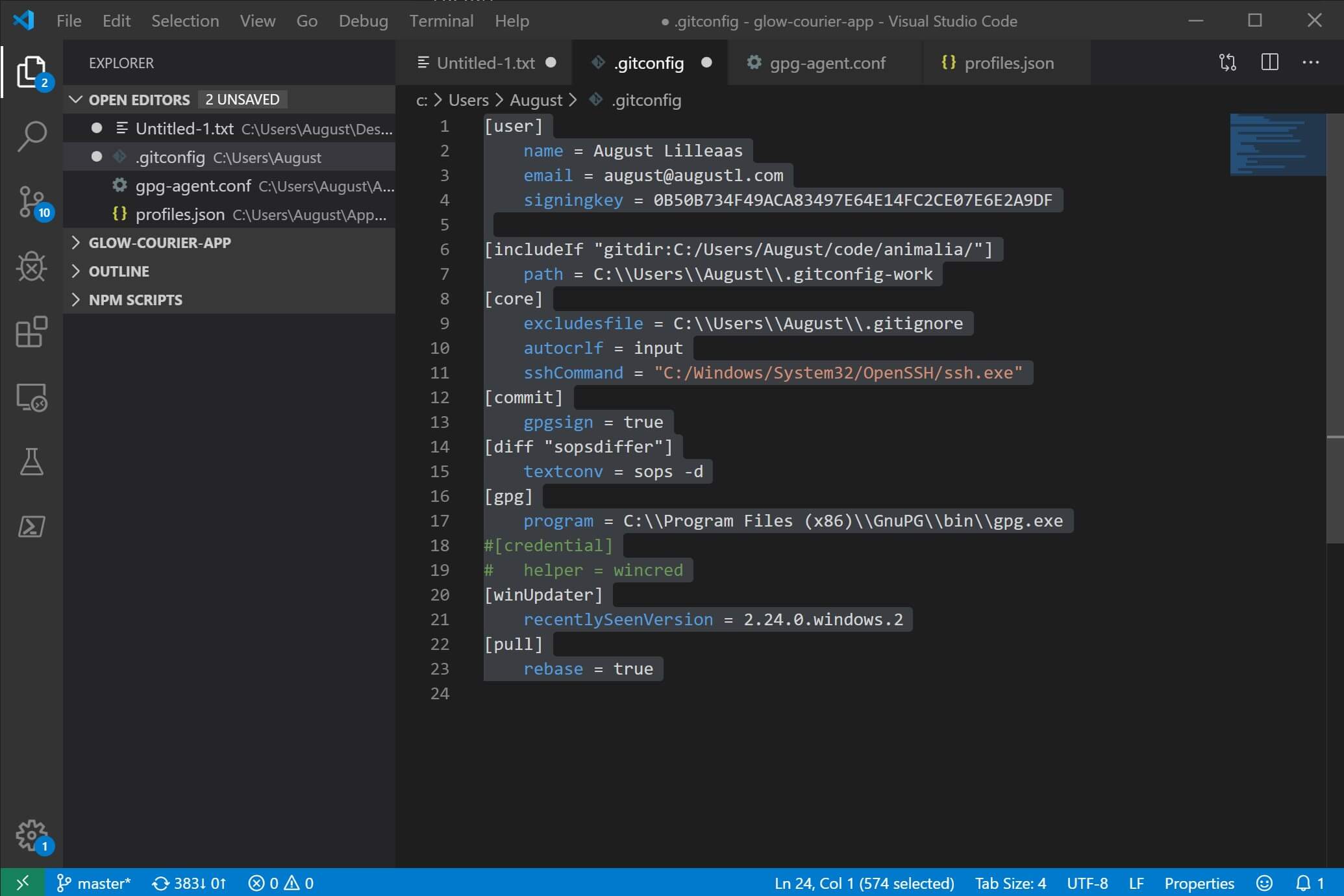Expand the OUTLINE section
Image resolution: width=1344 pixels, height=896 pixels.
coord(230,271)
